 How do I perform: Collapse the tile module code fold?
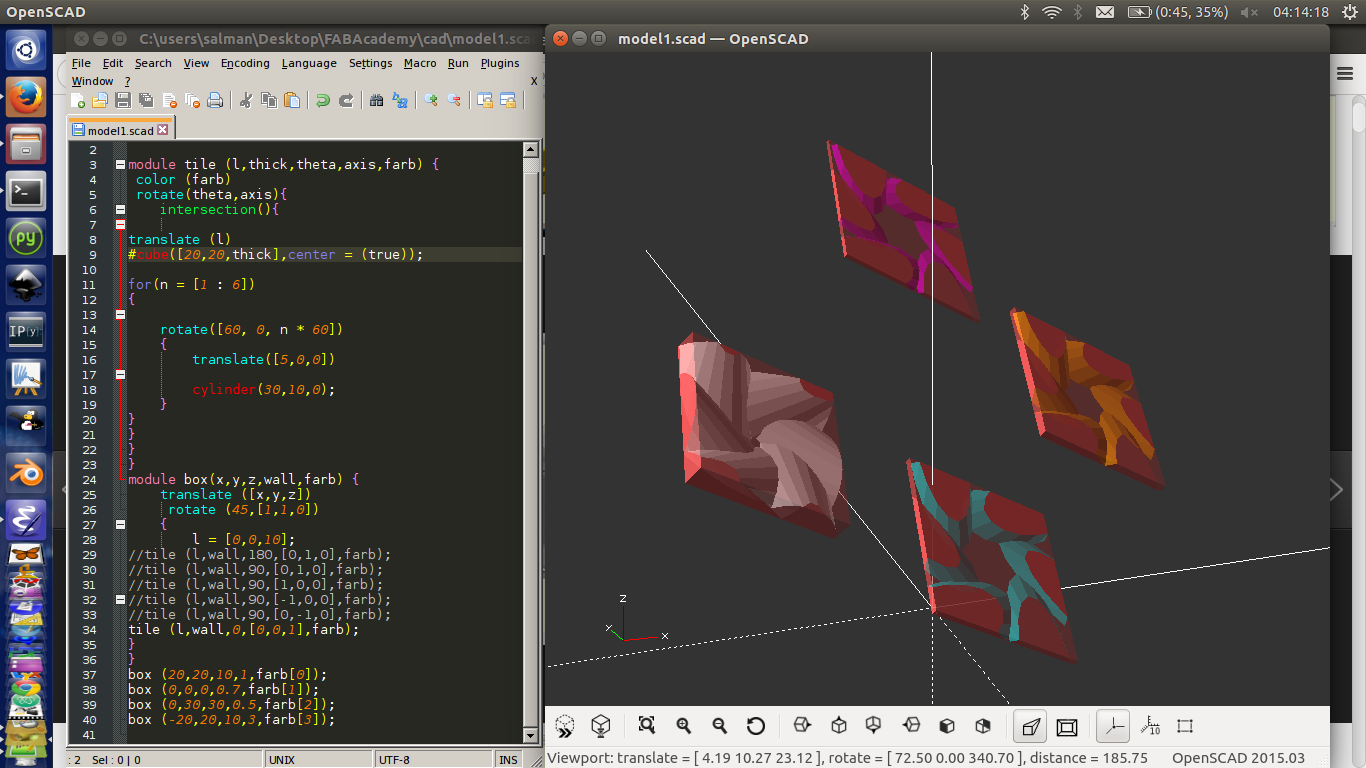tap(120, 164)
